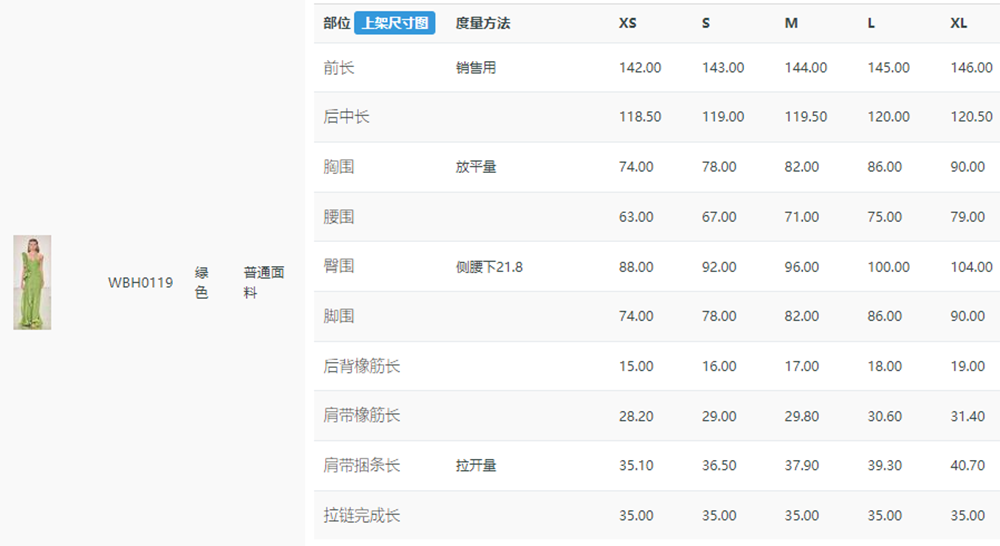
Task: Click the 拉开量 method cell
Action: [x=476, y=466]
